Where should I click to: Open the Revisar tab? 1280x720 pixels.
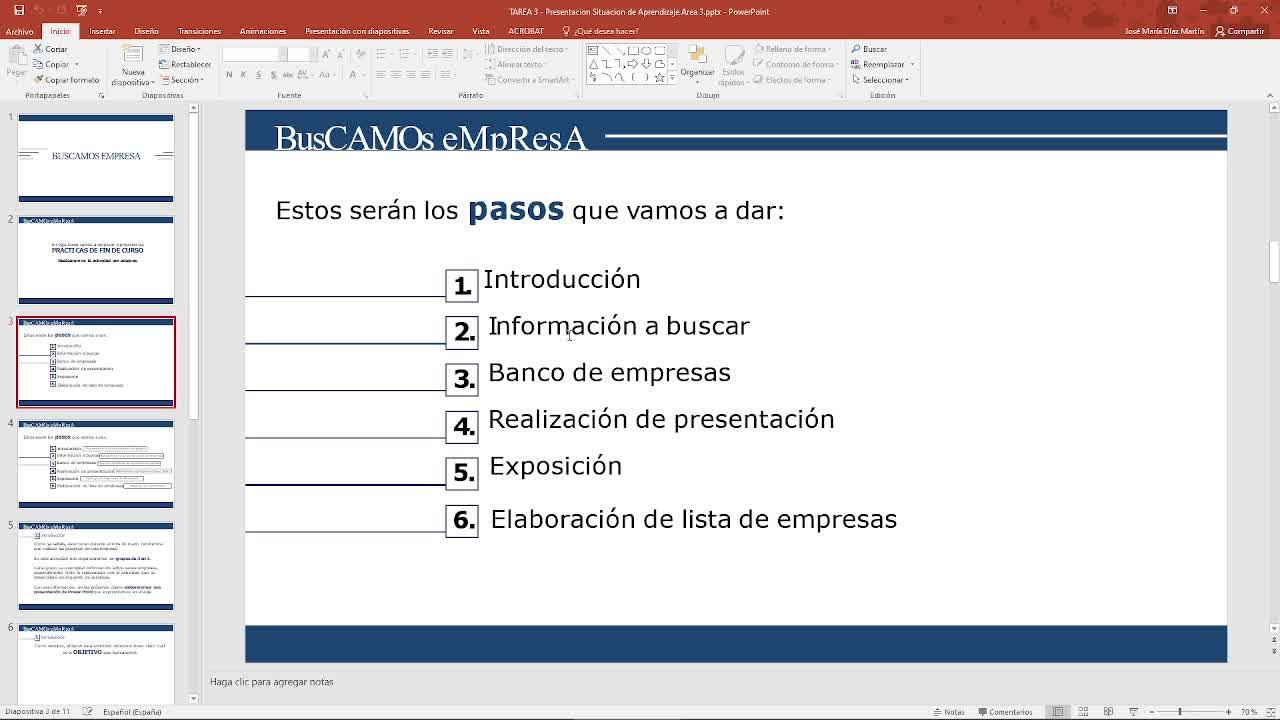coord(441,31)
